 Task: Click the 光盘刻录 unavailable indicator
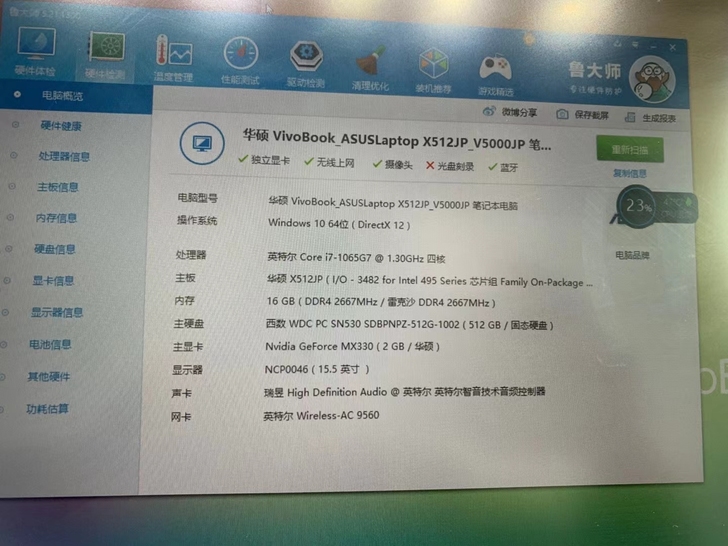[x=450, y=166]
